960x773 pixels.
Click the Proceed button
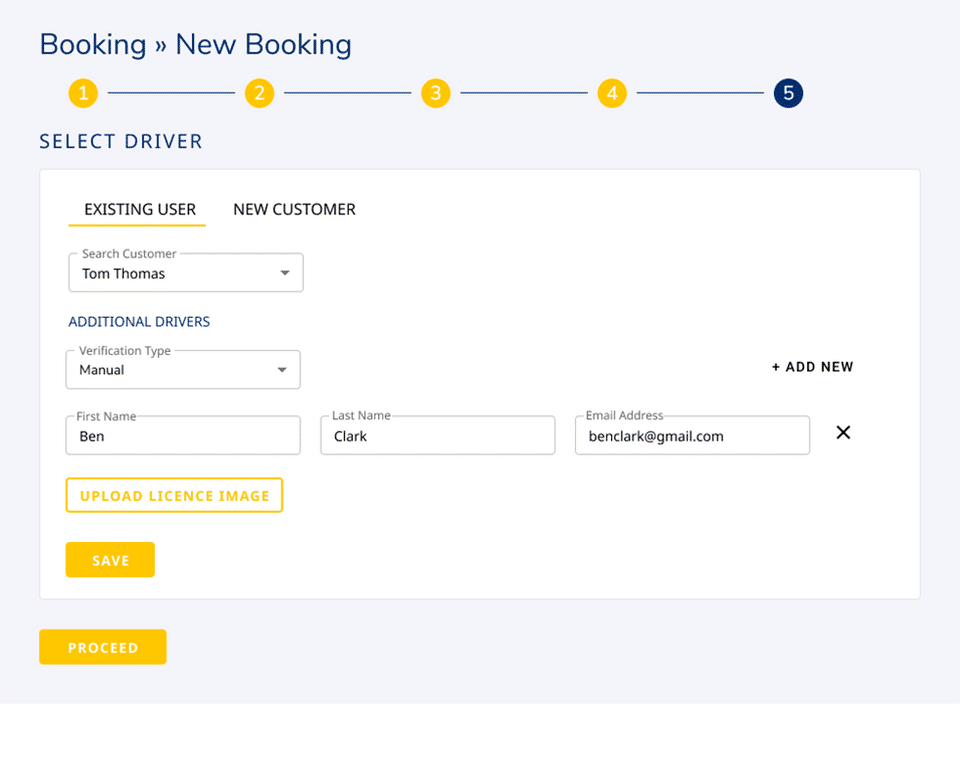[102, 647]
